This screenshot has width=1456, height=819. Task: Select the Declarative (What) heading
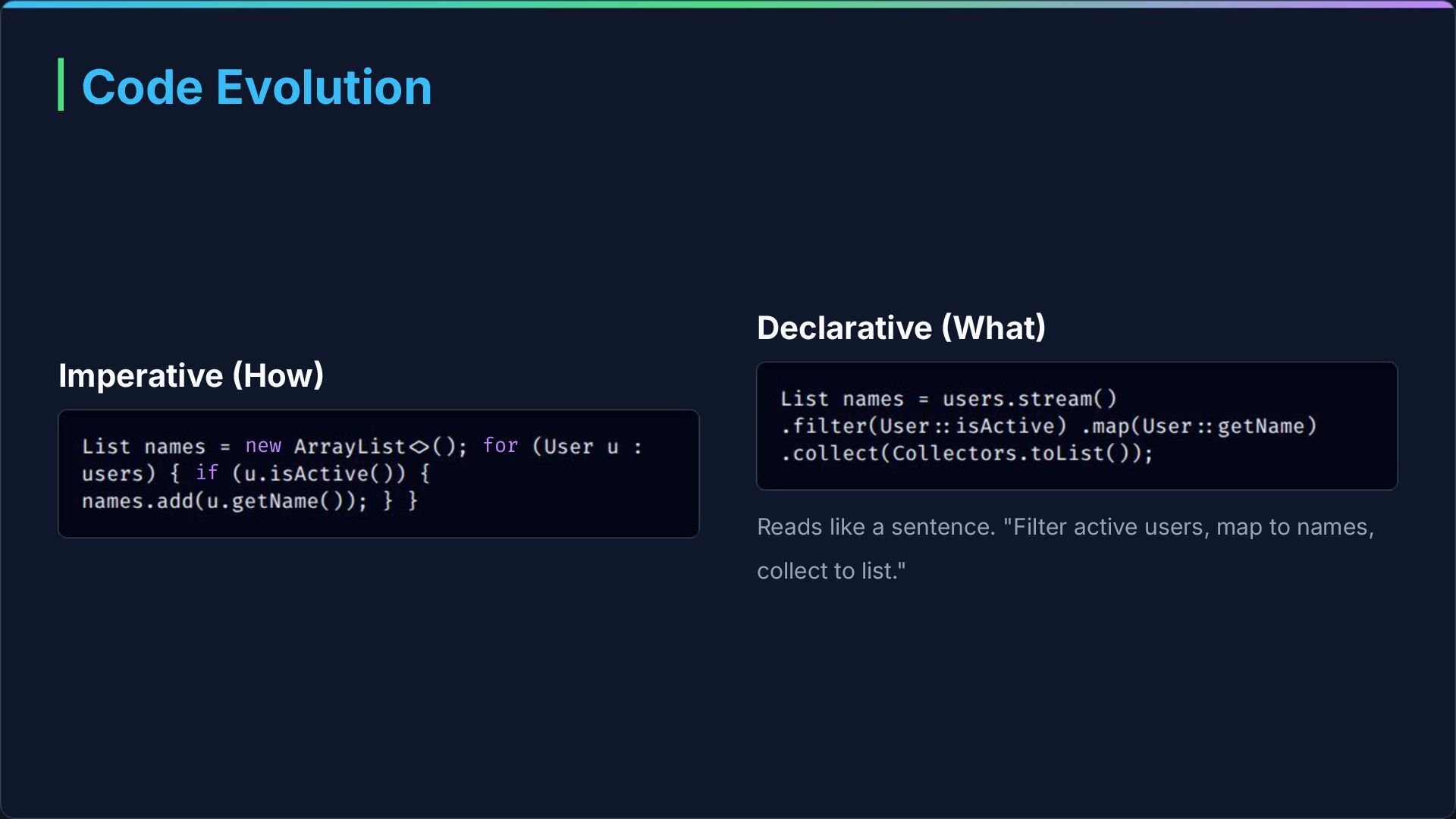point(901,328)
